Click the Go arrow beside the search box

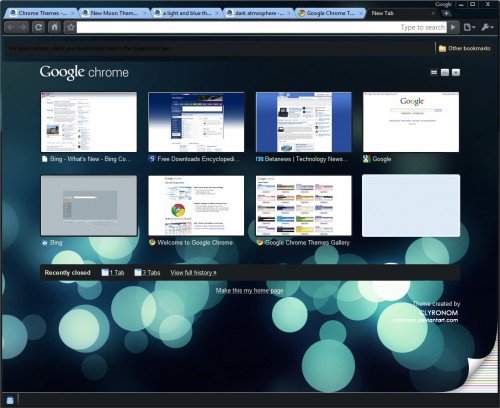click(453, 27)
